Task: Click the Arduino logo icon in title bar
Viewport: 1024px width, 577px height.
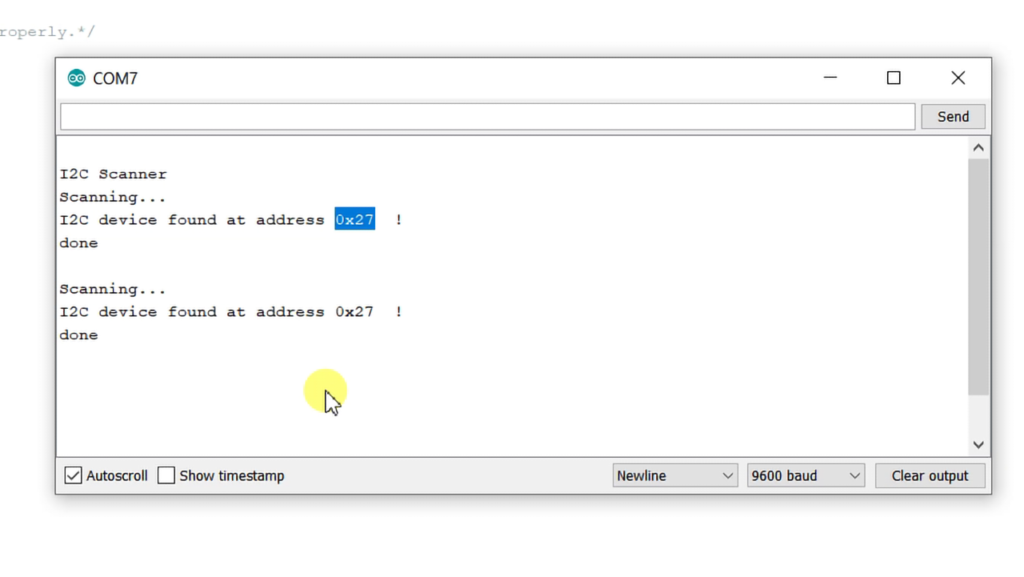Action: [76, 78]
